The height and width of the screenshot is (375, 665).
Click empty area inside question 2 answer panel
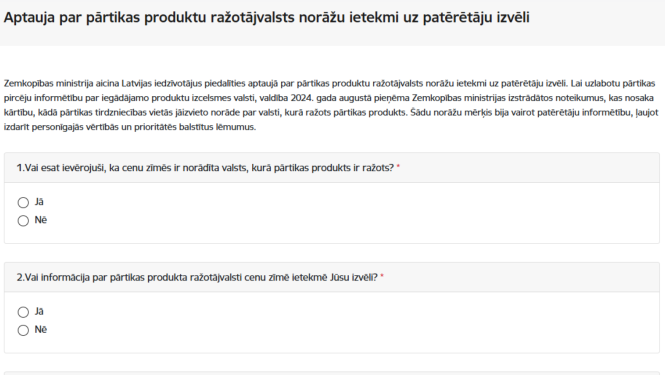point(339,322)
